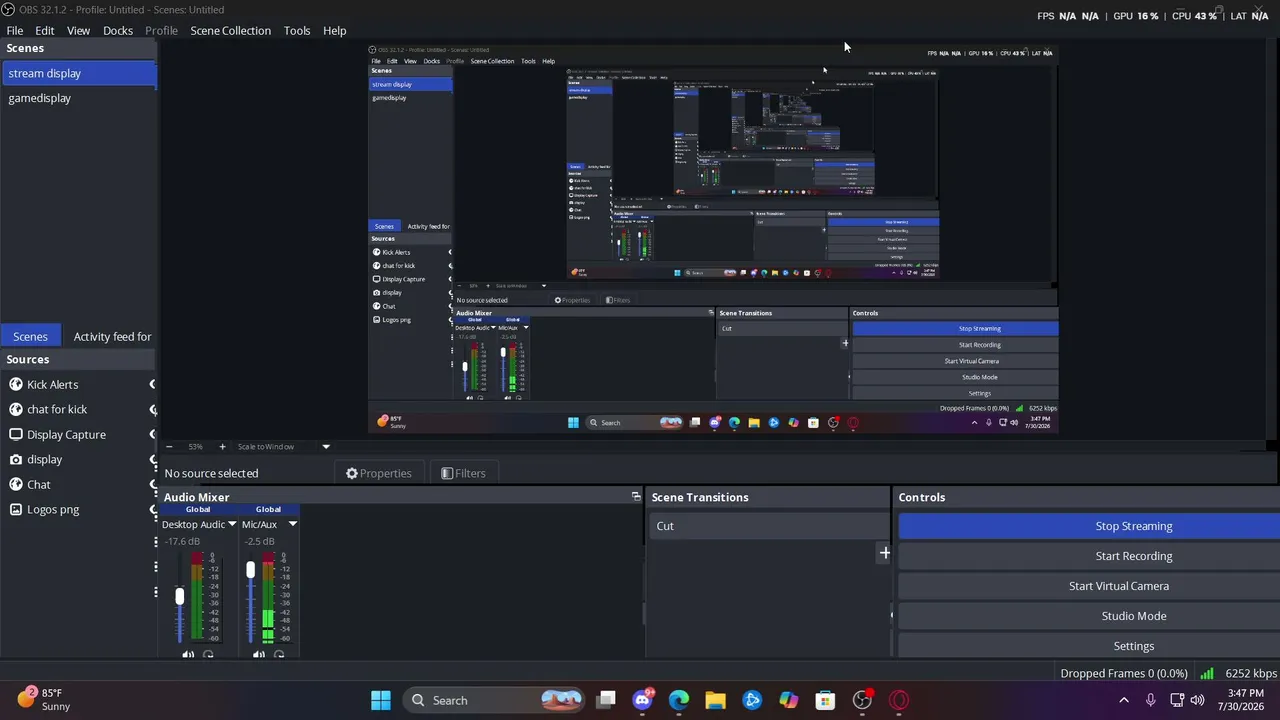Viewport: 1280px width, 720px height.
Task: Open the Opera browser from the taskbar
Action: pos(899,700)
